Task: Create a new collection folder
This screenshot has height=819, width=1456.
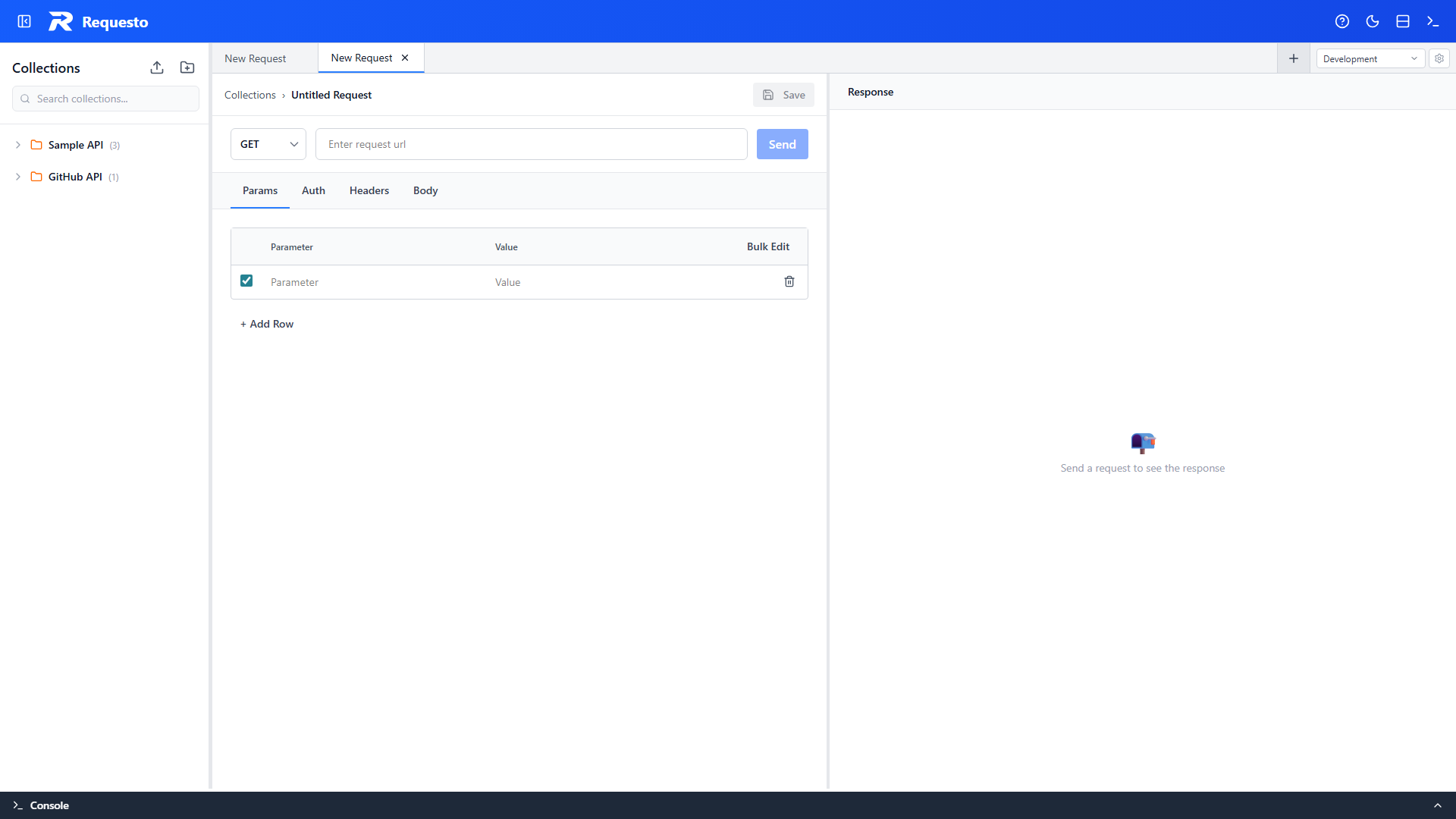Action: (187, 67)
